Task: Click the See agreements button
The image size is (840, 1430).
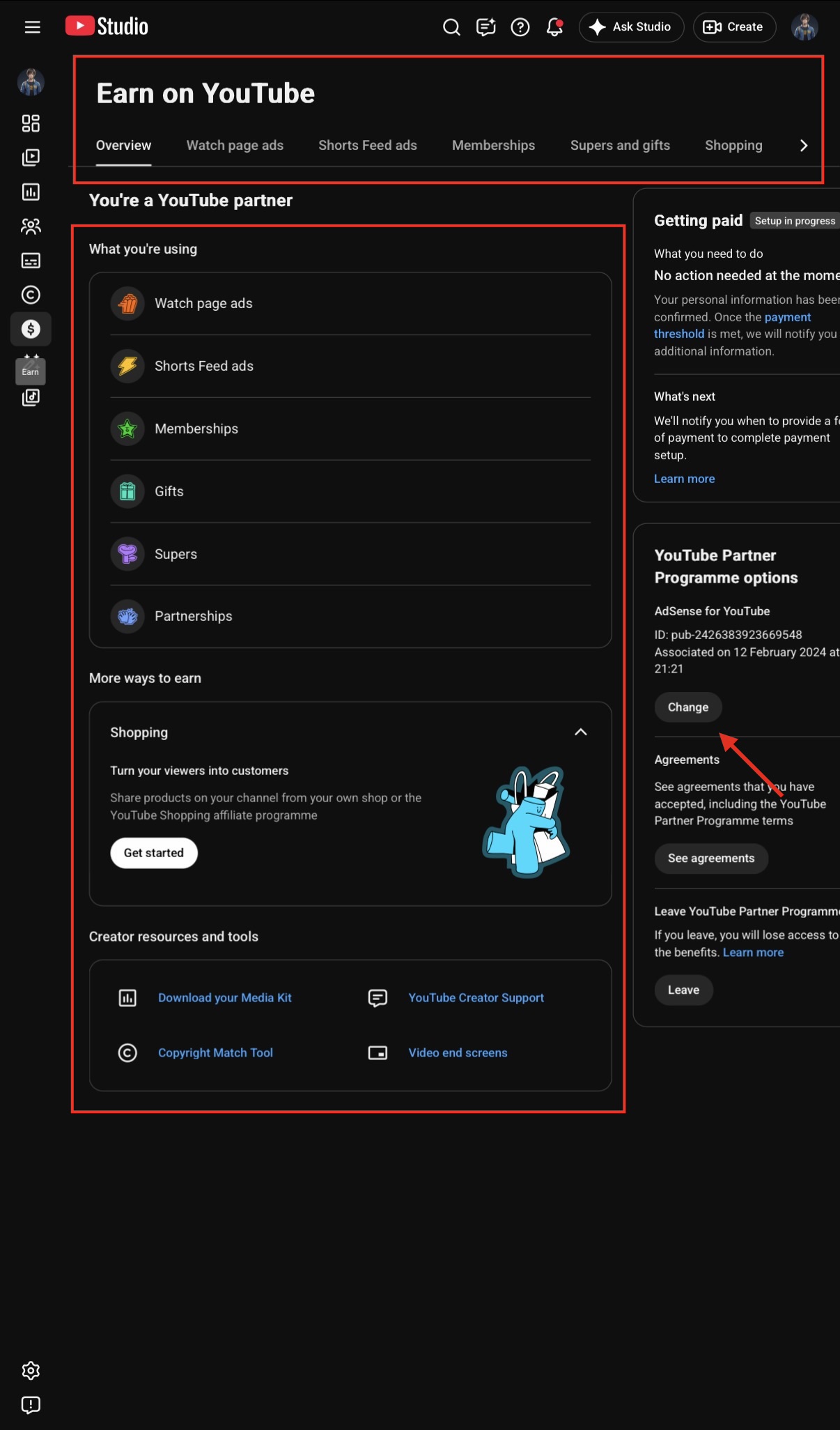Action: pyautogui.click(x=711, y=859)
